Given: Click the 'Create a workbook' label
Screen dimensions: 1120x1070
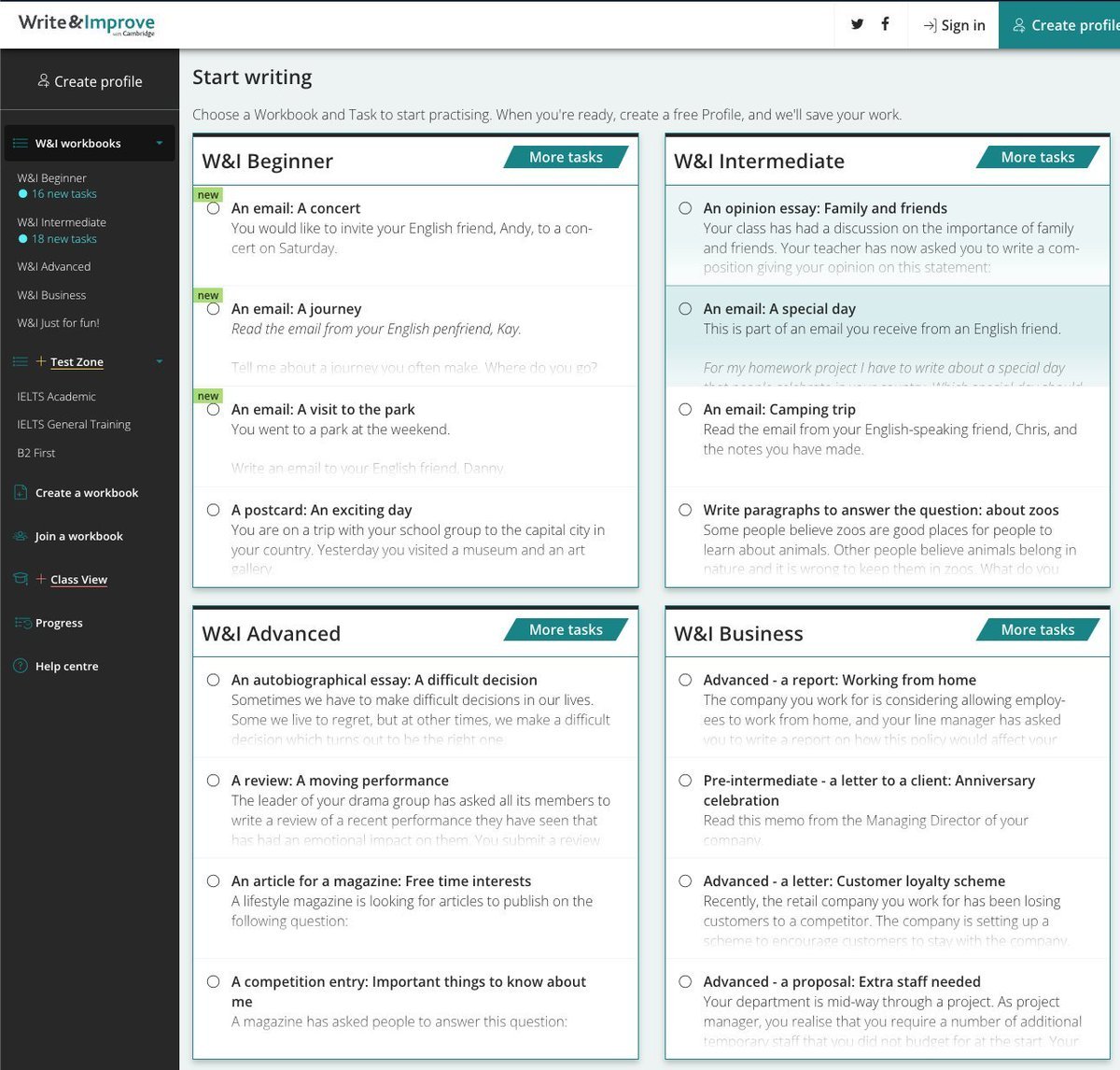Looking at the screenshot, I should (x=87, y=492).
